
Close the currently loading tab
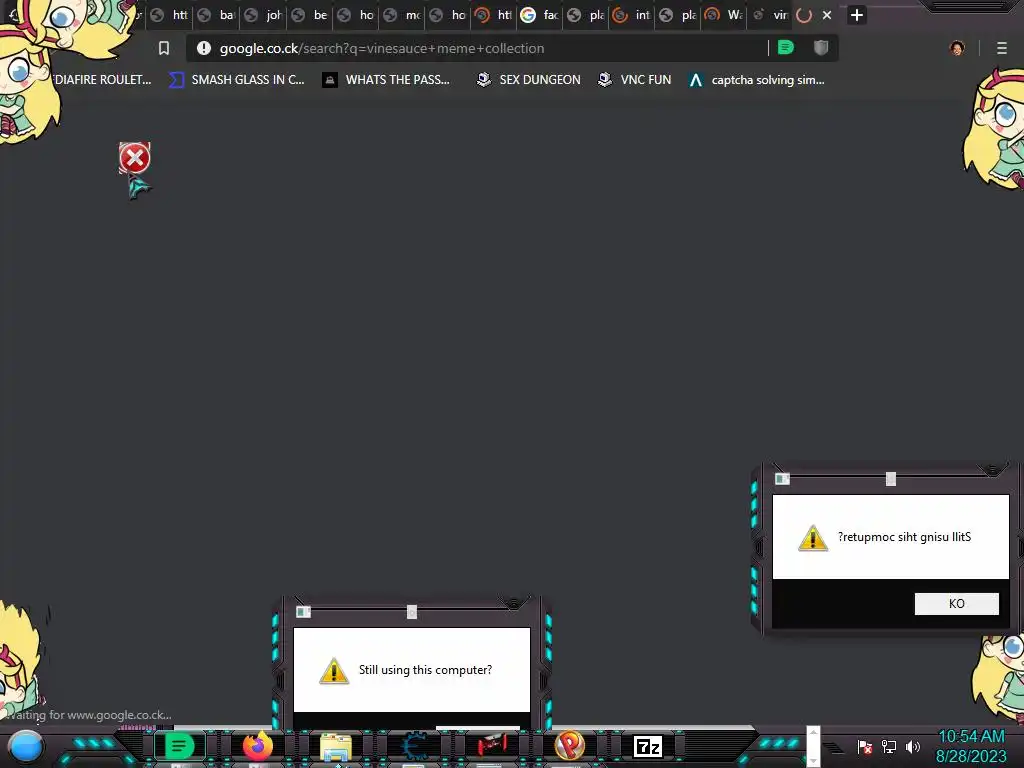[827, 15]
